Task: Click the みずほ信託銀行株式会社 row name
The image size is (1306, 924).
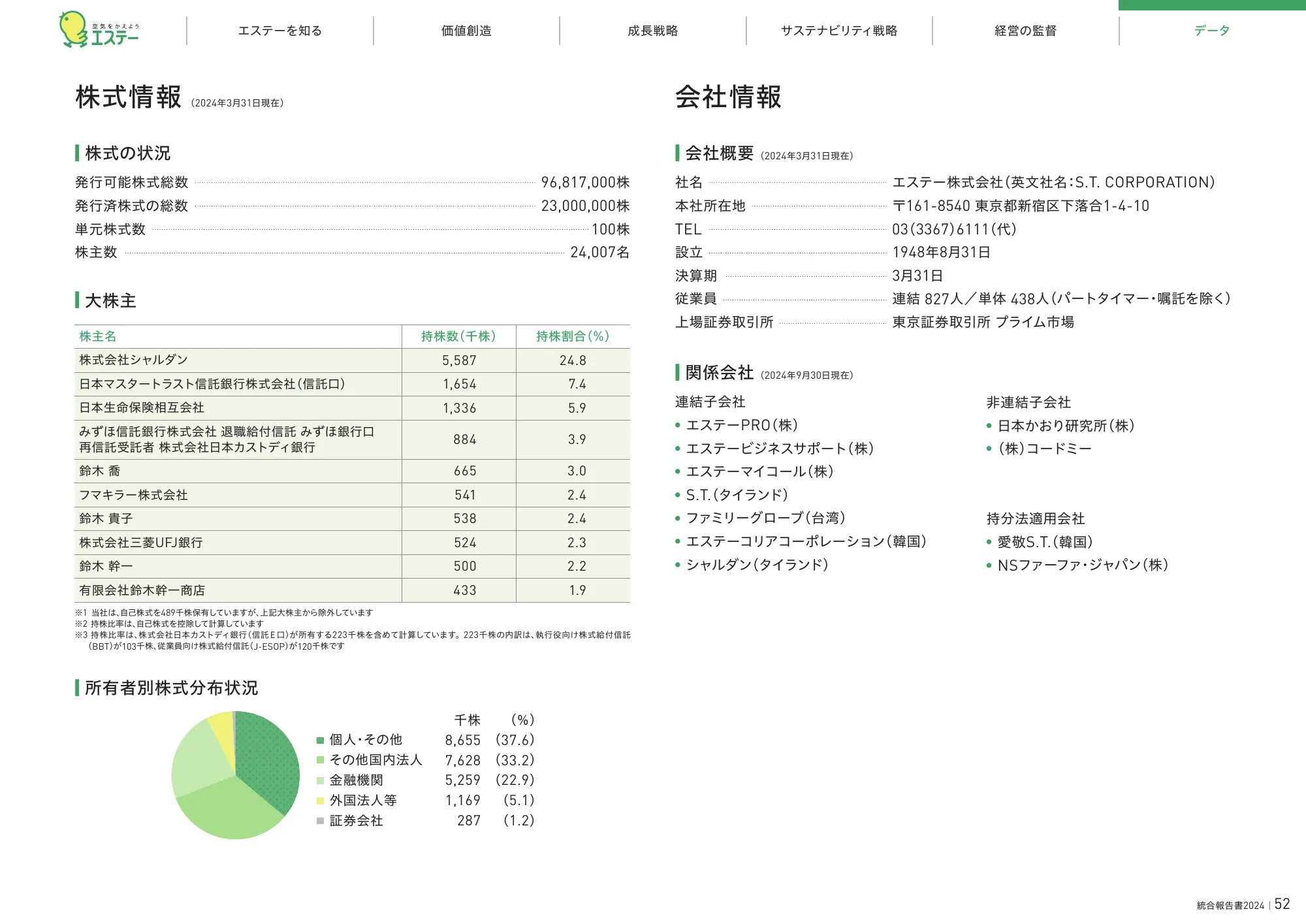Action: coord(227,439)
